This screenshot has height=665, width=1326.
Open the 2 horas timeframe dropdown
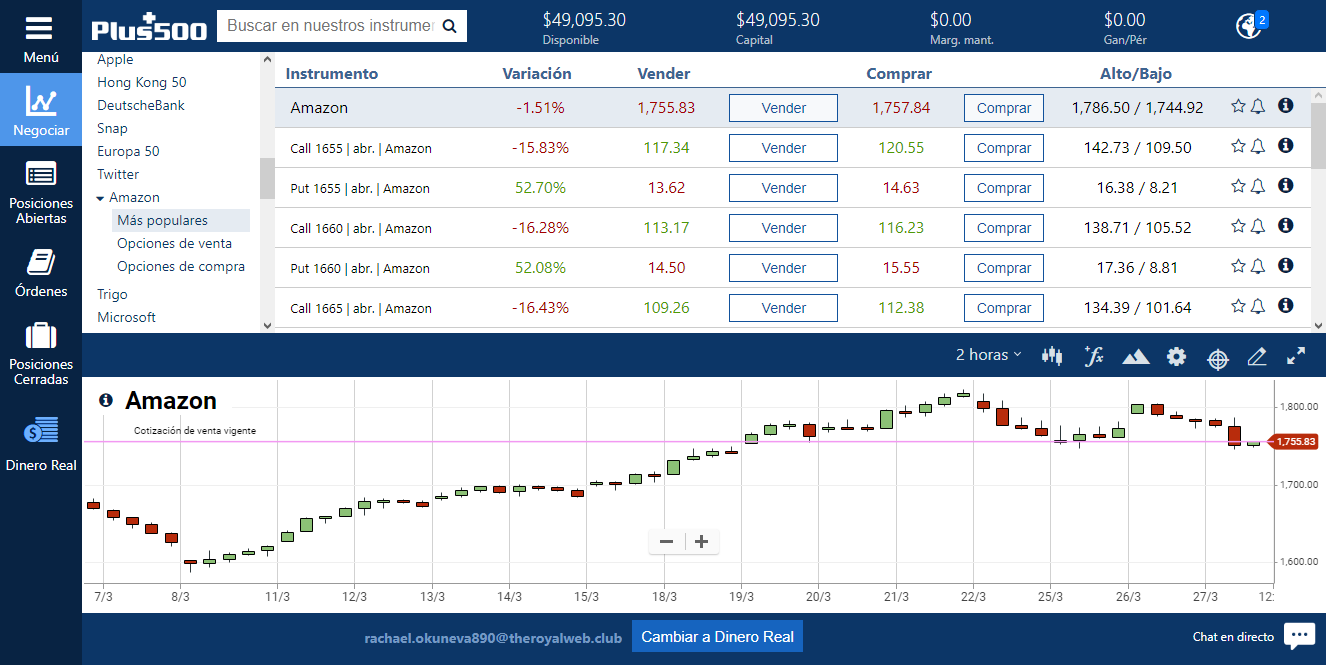tap(989, 355)
